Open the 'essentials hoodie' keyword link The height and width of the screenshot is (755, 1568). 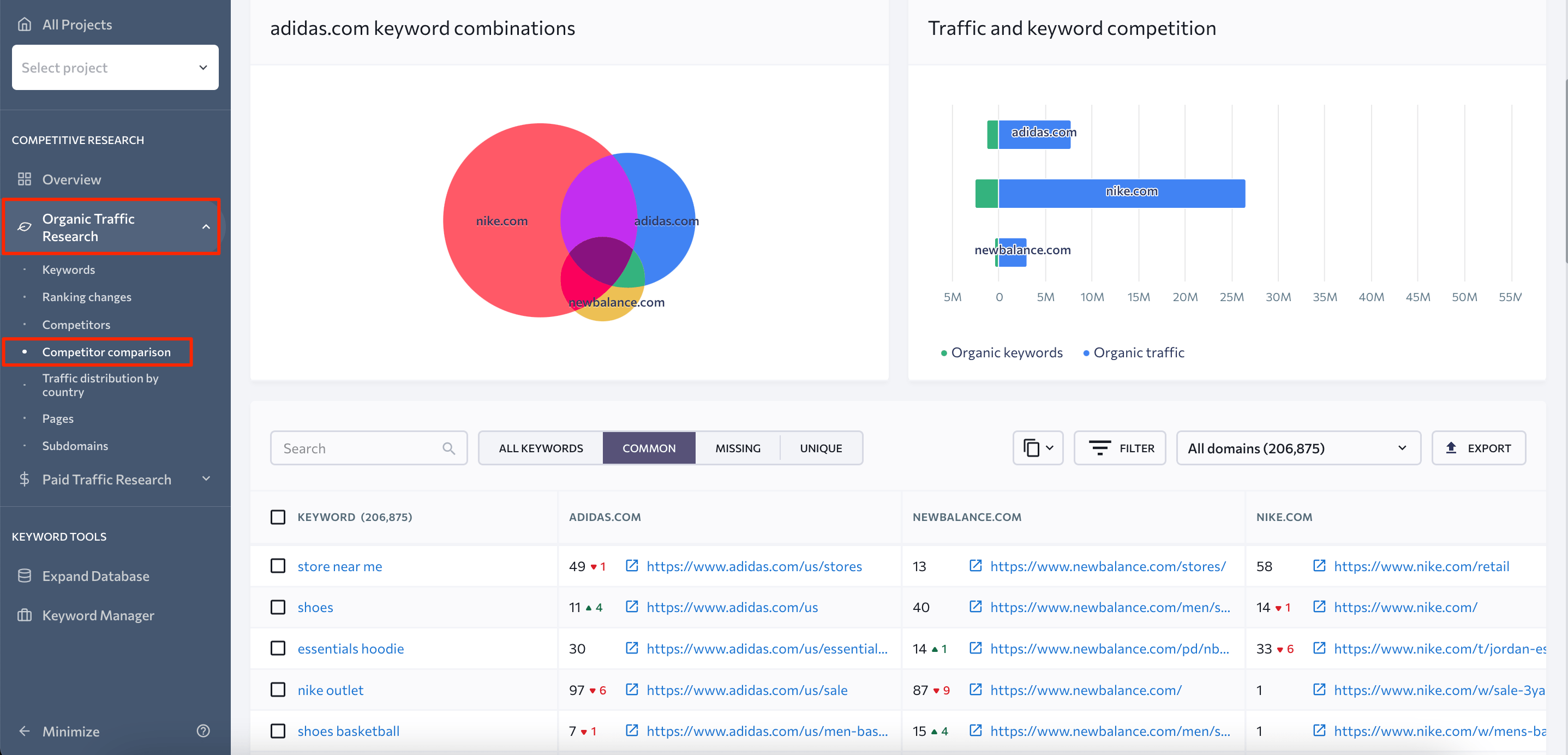[x=351, y=649]
